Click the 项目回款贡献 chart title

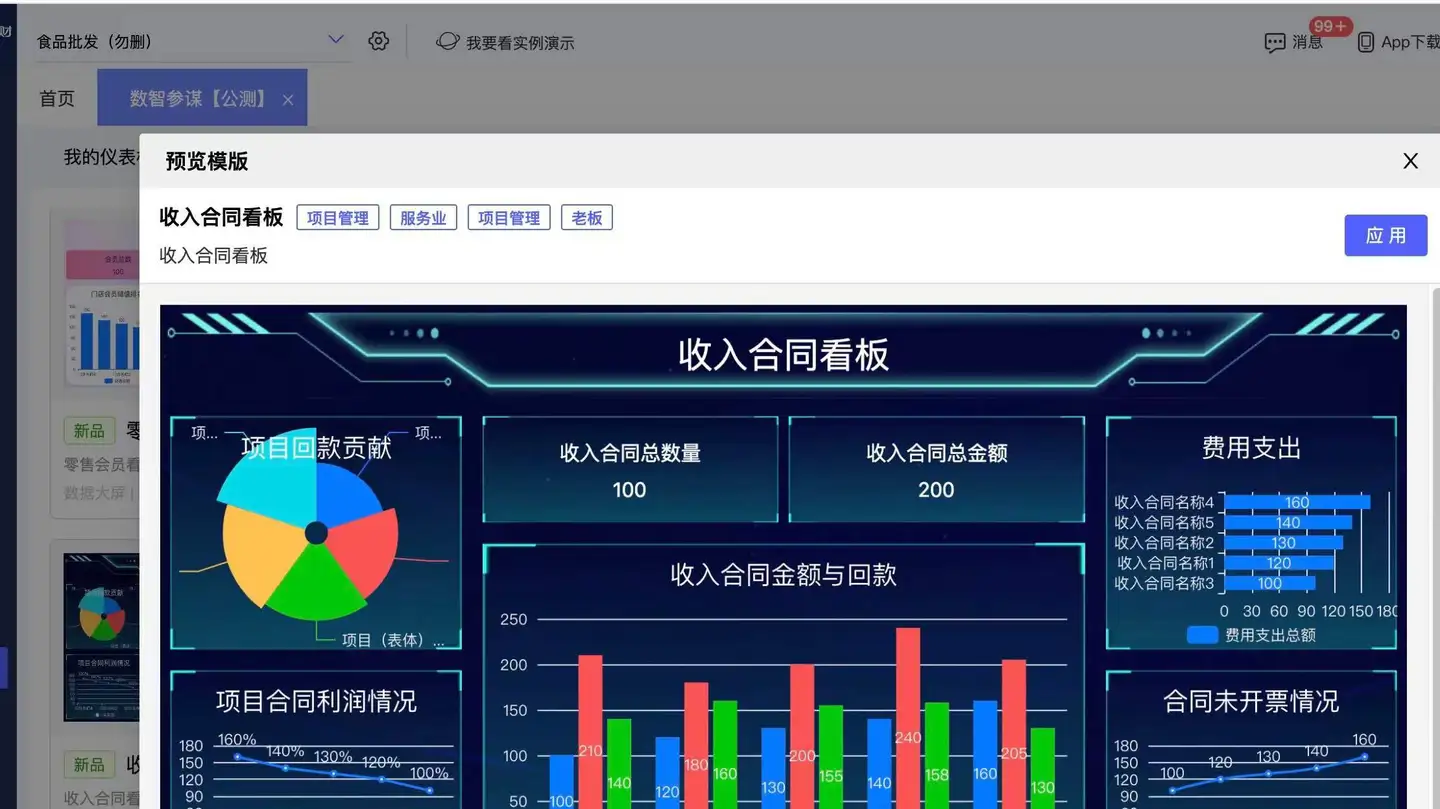317,448
